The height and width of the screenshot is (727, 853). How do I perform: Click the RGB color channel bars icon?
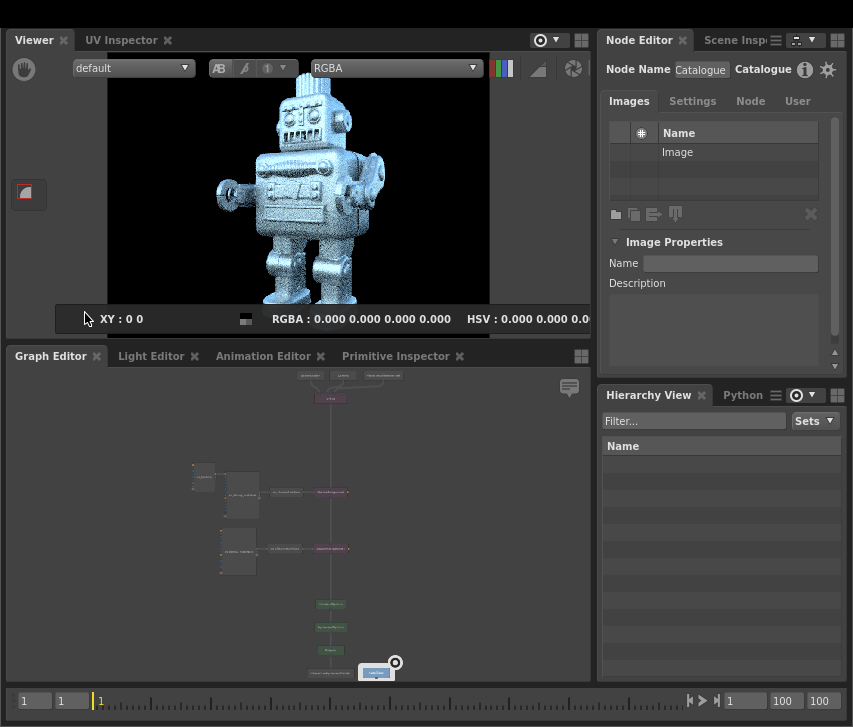tap(502, 69)
